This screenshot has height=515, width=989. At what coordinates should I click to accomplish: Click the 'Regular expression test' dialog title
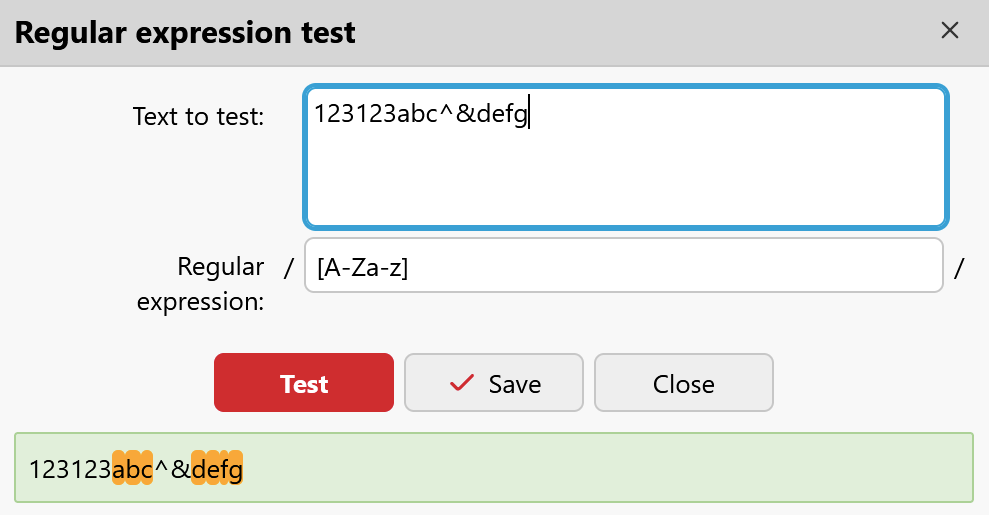[185, 33]
